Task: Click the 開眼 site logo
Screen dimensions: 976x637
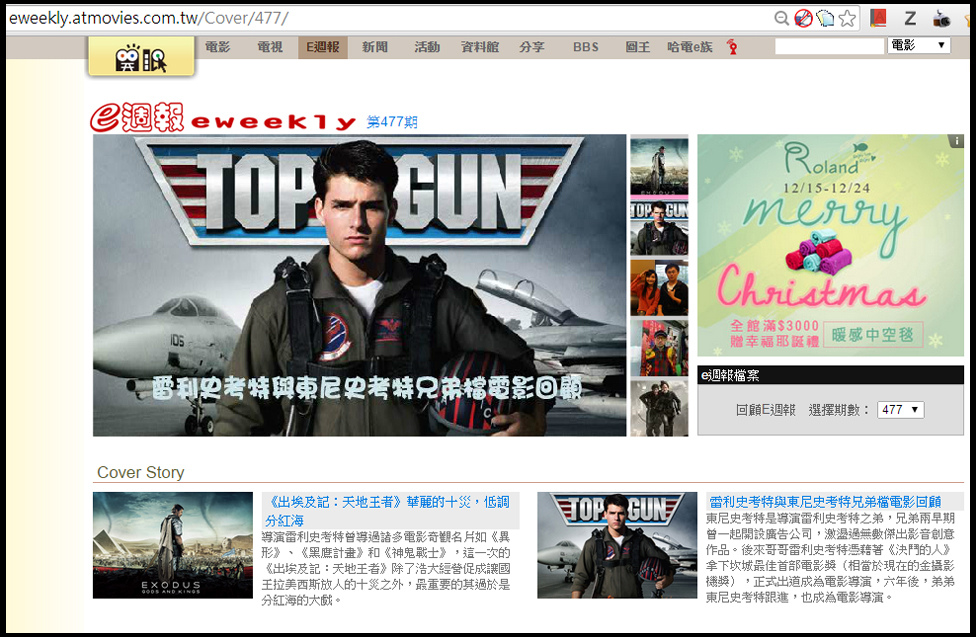Action: point(141,57)
